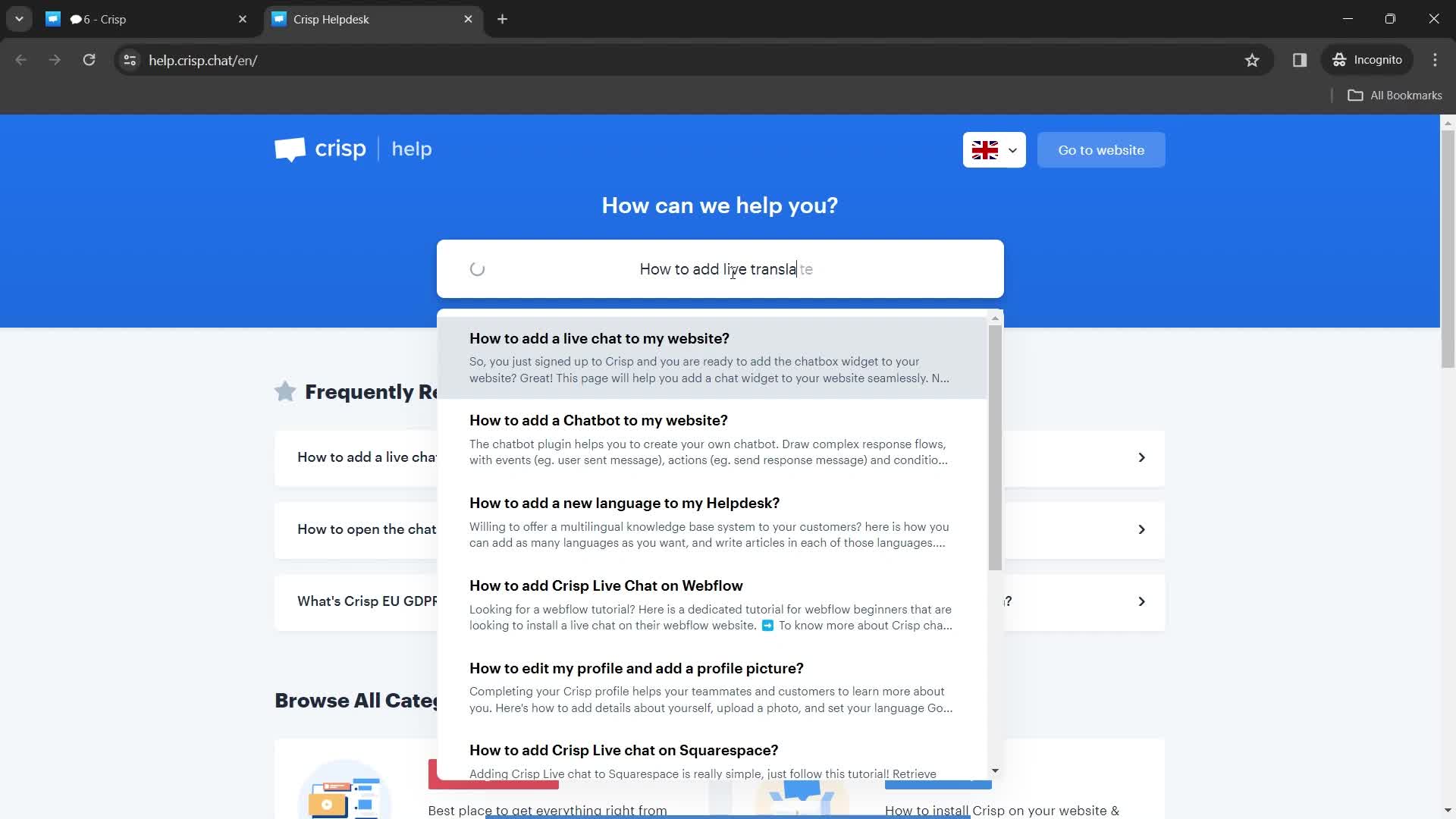This screenshot has width=1456, height=819.
Task: Click the Incognito indicator
Action: [x=1367, y=60]
